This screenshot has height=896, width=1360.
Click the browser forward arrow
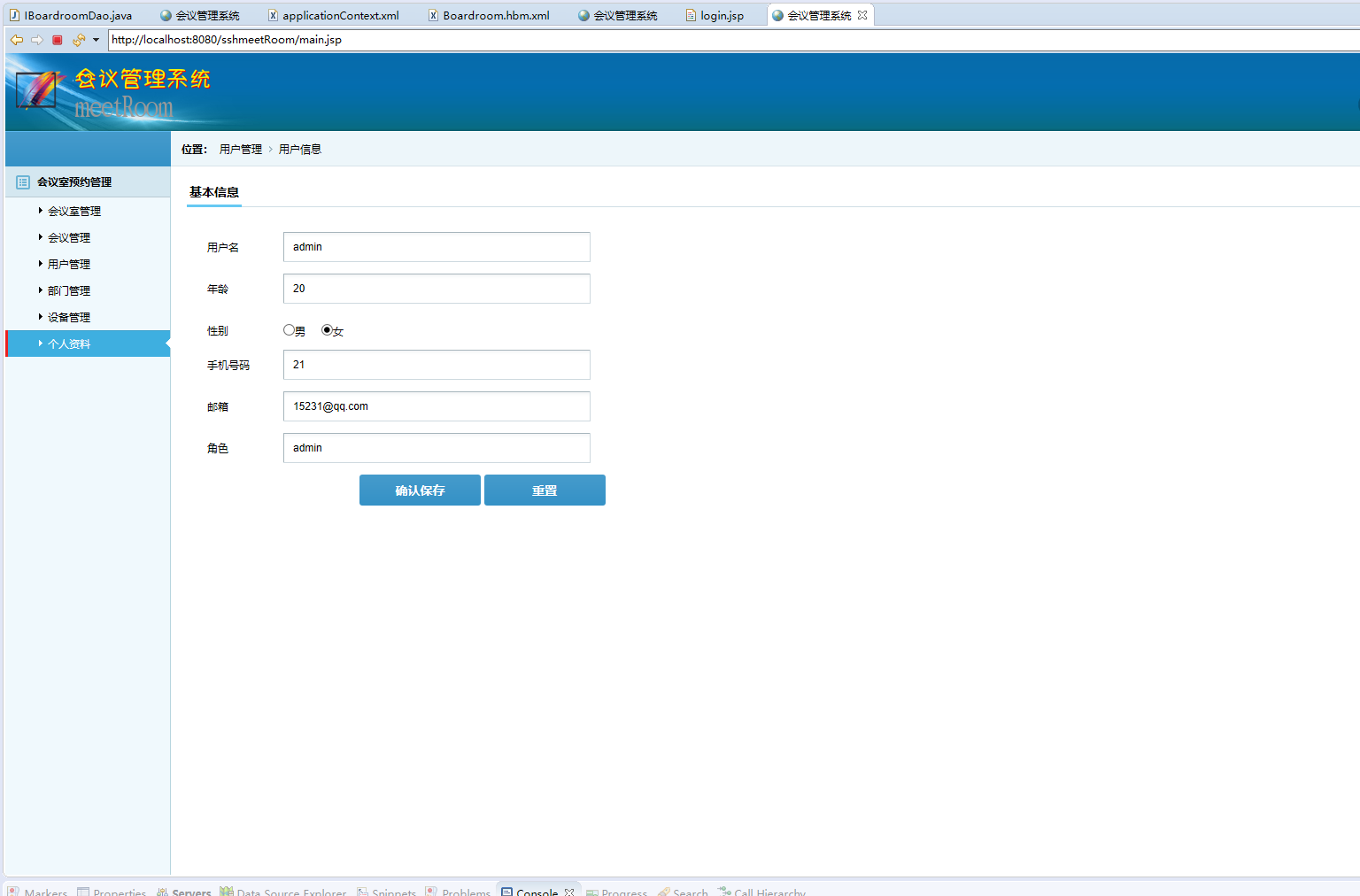pos(37,40)
